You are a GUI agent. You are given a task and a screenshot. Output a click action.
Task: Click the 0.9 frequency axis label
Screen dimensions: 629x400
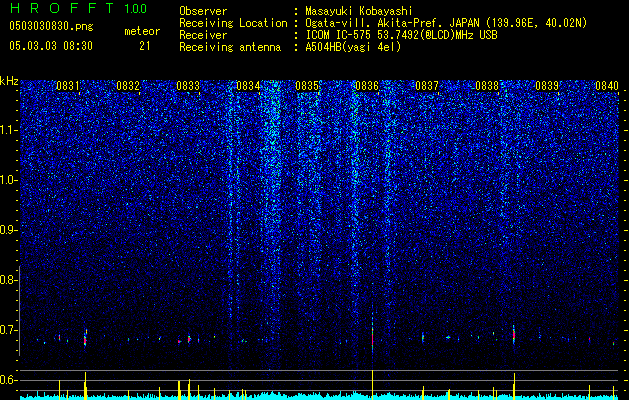point(7,230)
